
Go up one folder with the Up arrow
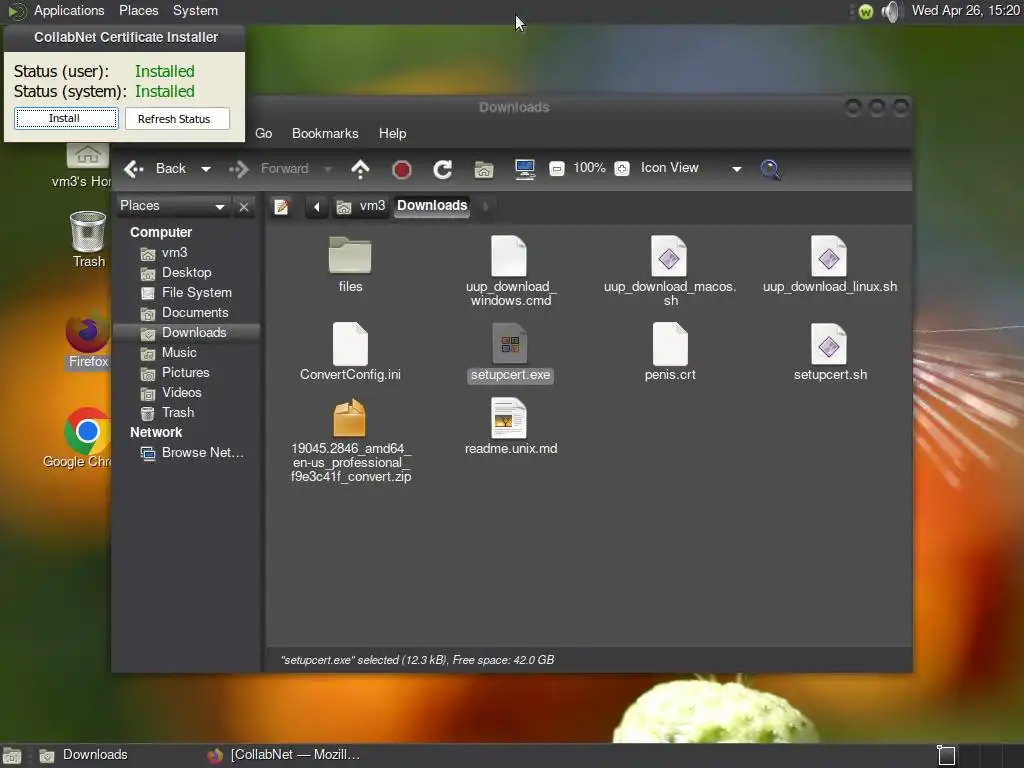point(360,169)
